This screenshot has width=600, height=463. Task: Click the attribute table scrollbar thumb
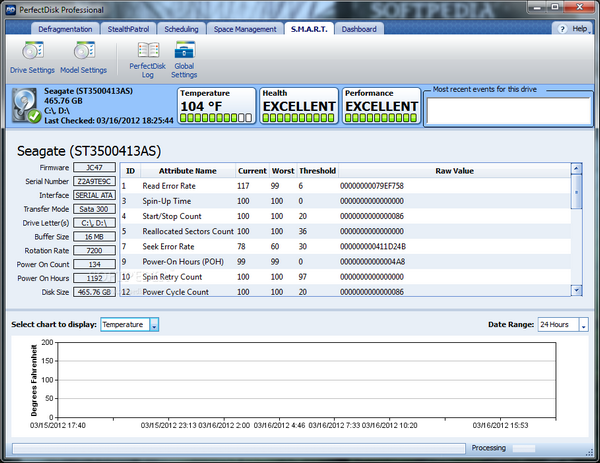coord(576,192)
